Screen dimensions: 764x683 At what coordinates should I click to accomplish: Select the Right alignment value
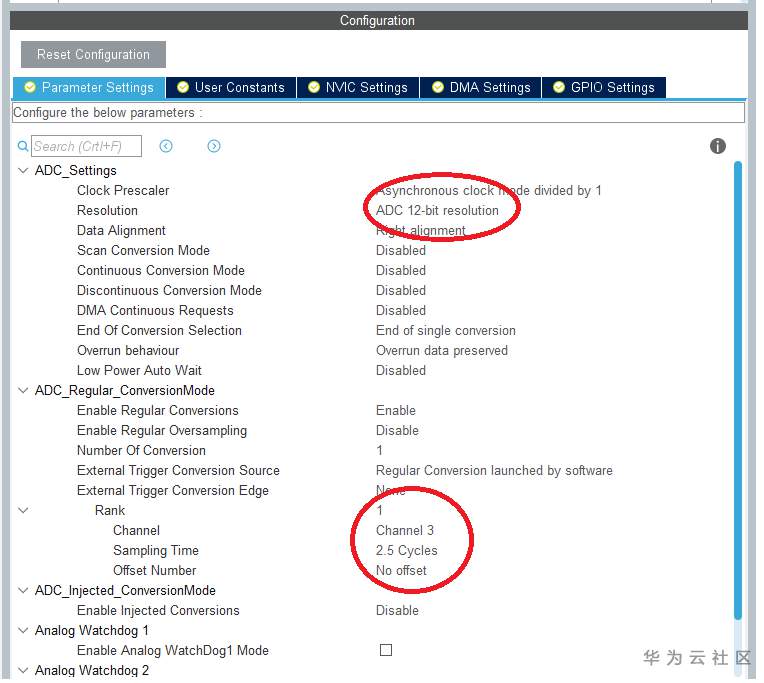click(420, 230)
